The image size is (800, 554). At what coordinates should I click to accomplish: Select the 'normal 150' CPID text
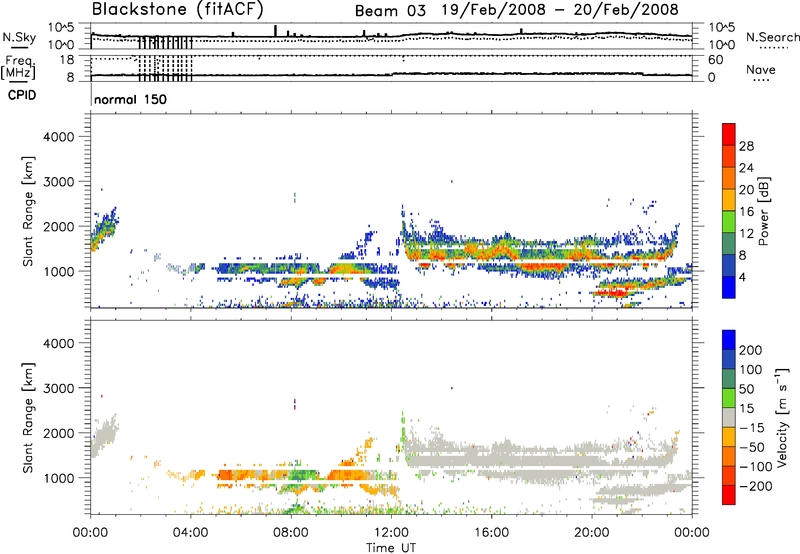130,99
